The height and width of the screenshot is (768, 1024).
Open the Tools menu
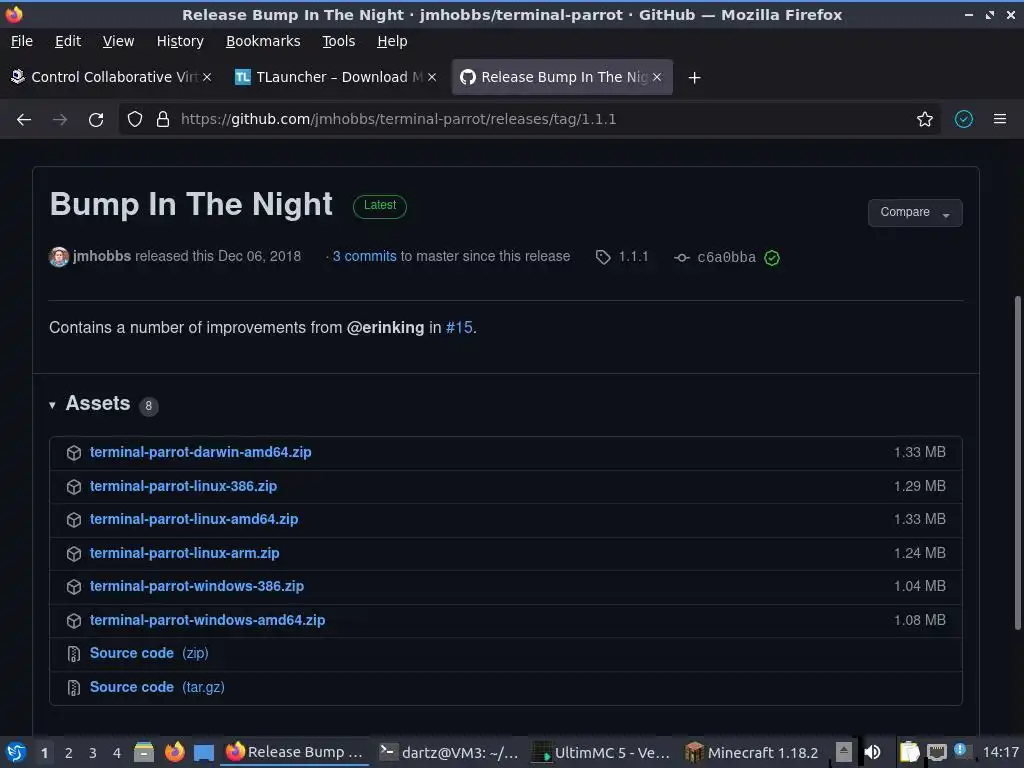click(338, 41)
